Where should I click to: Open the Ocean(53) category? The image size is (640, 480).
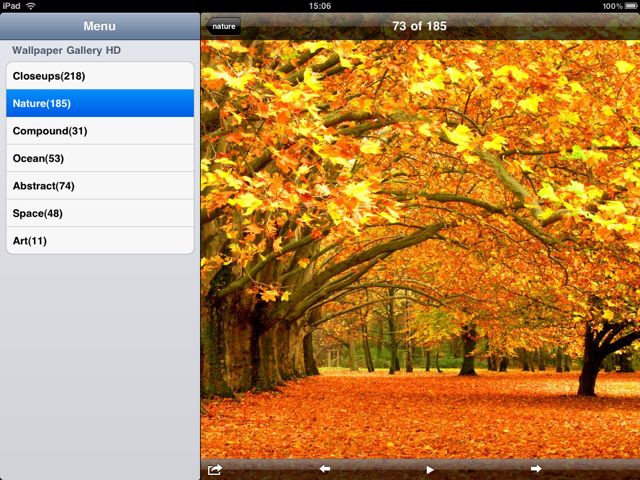tap(100, 158)
